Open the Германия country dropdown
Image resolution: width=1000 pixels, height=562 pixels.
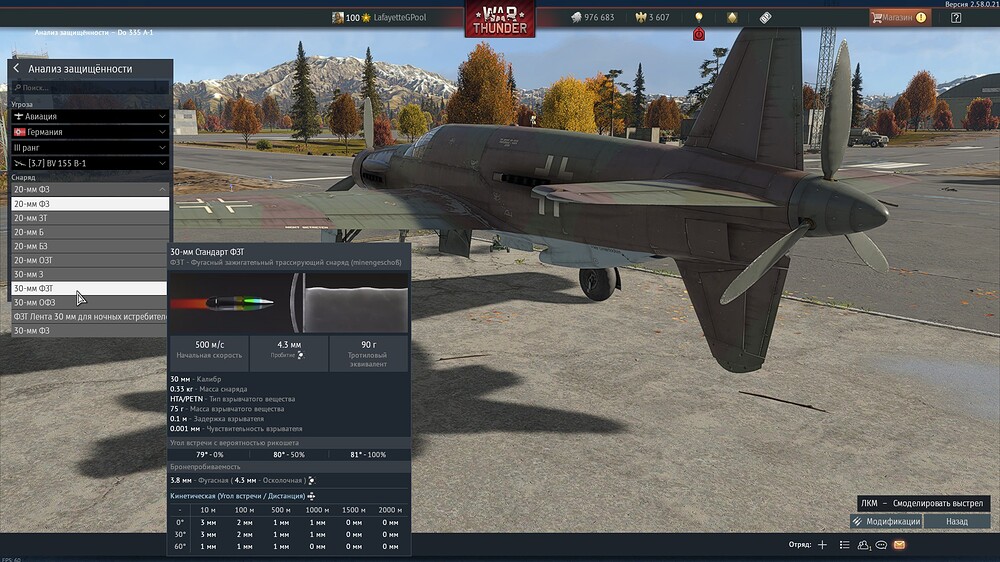point(90,132)
